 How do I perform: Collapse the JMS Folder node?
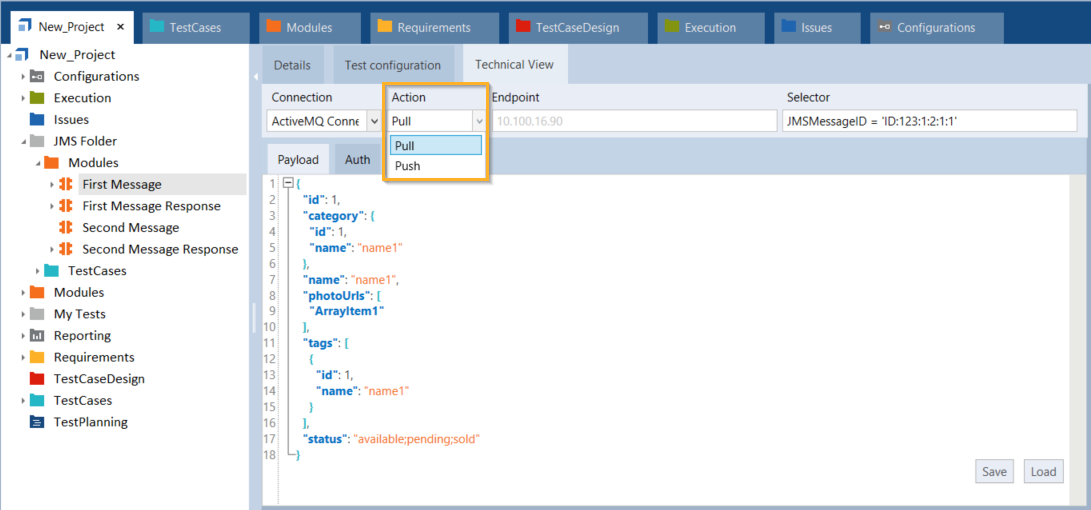coord(23,141)
